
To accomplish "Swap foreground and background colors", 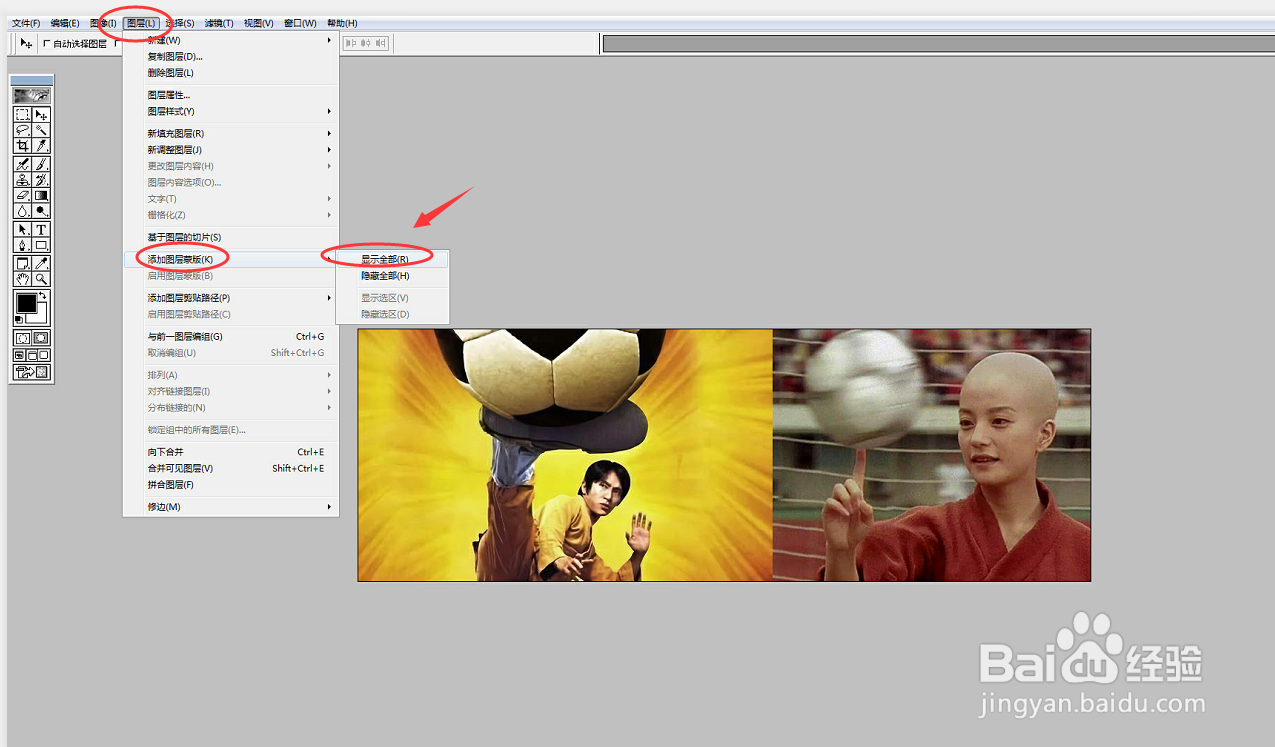I will 43,294.
